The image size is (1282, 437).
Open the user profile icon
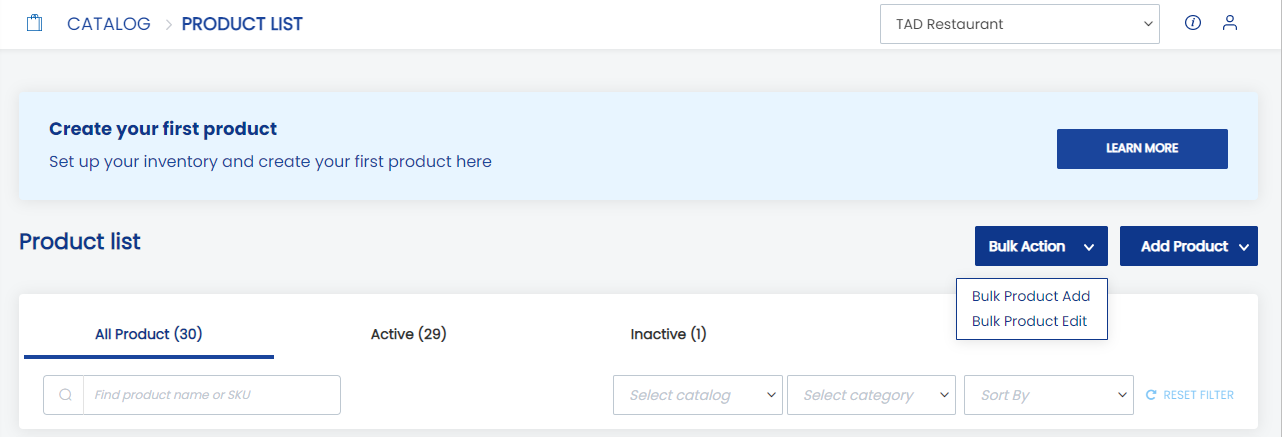pyautogui.click(x=1230, y=23)
